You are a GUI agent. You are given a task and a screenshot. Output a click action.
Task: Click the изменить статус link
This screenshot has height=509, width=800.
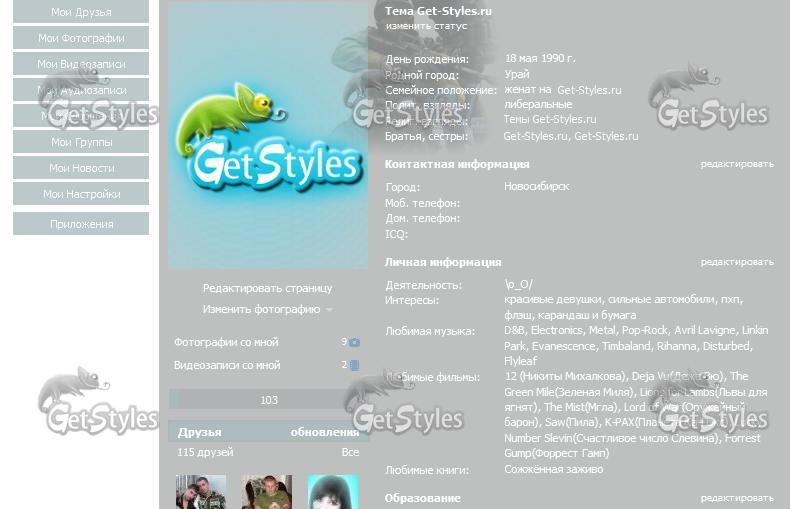point(426,27)
